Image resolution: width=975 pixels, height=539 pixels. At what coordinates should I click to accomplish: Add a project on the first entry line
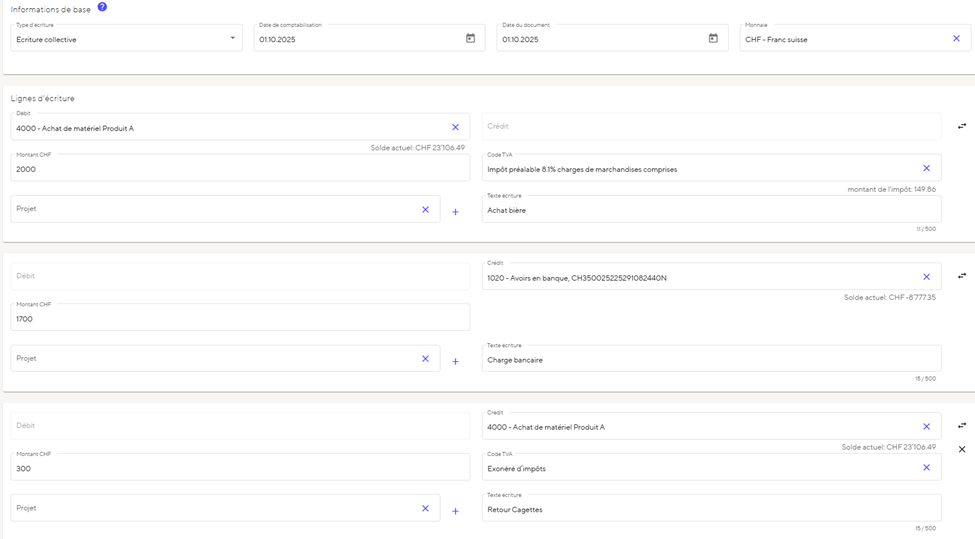coord(455,212)
